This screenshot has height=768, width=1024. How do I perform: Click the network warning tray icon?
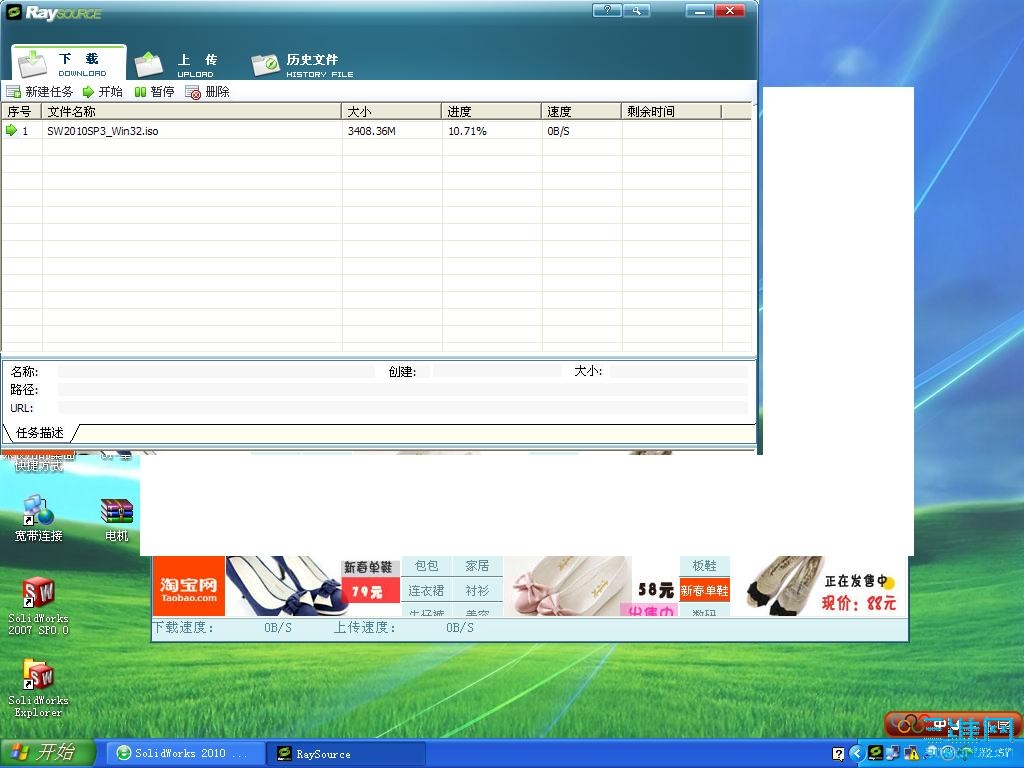[x=911, y=754]
